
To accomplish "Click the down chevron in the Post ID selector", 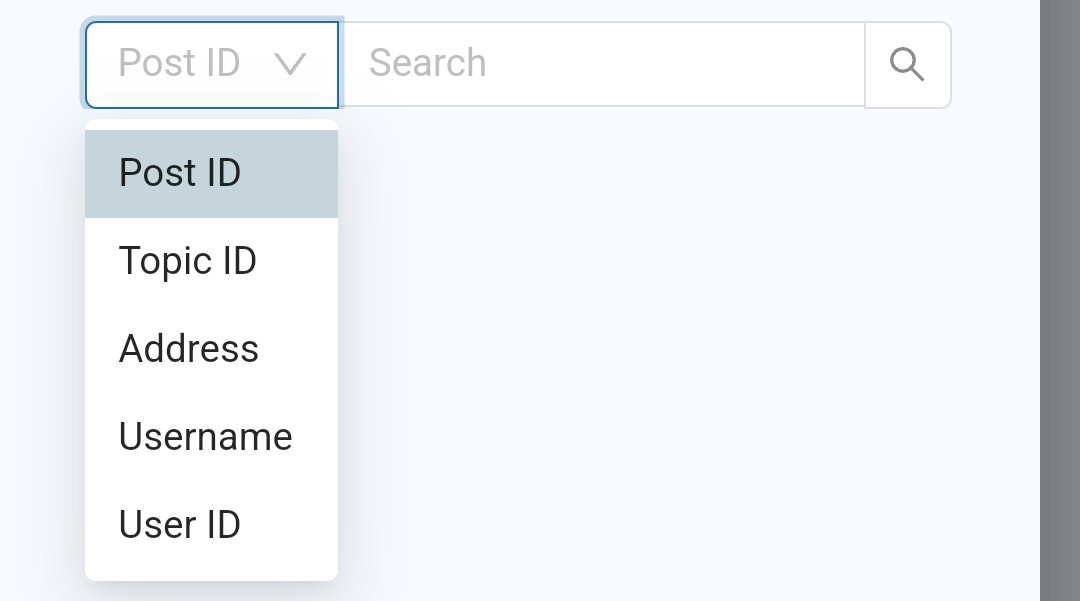I will (x=290, y=64).
